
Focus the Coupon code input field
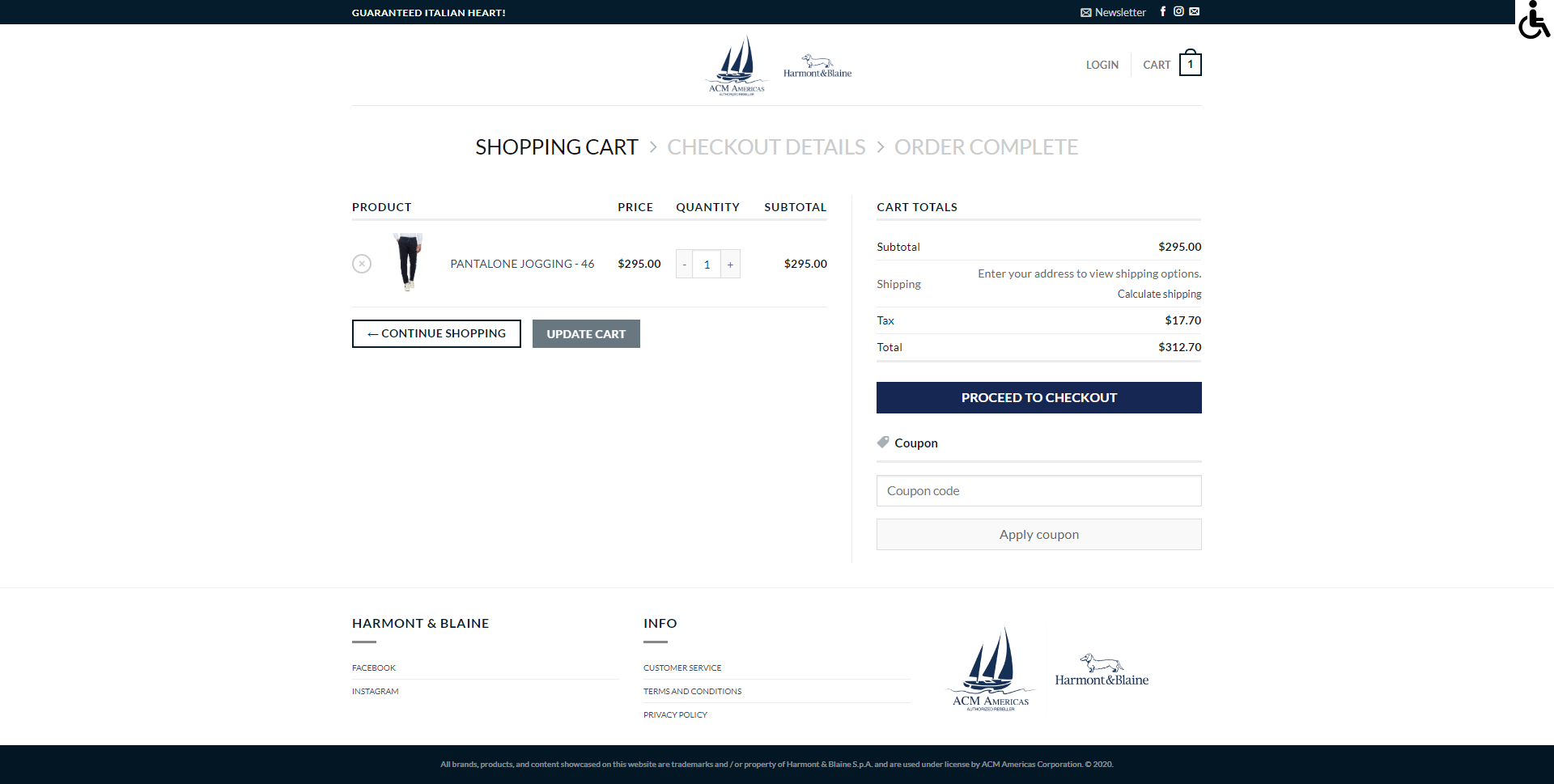point(1038,491)
